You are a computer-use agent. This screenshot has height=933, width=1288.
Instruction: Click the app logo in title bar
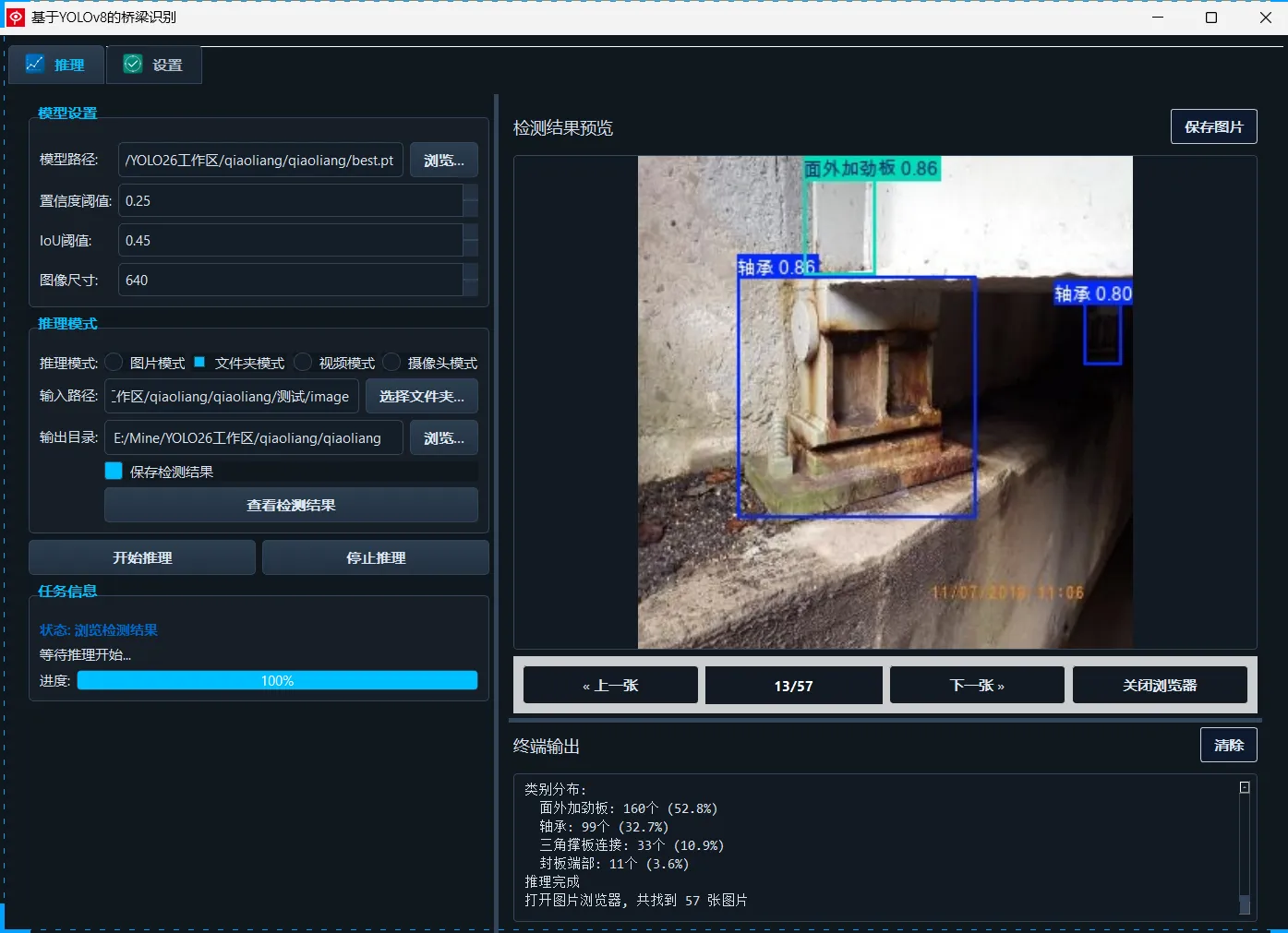16,18
